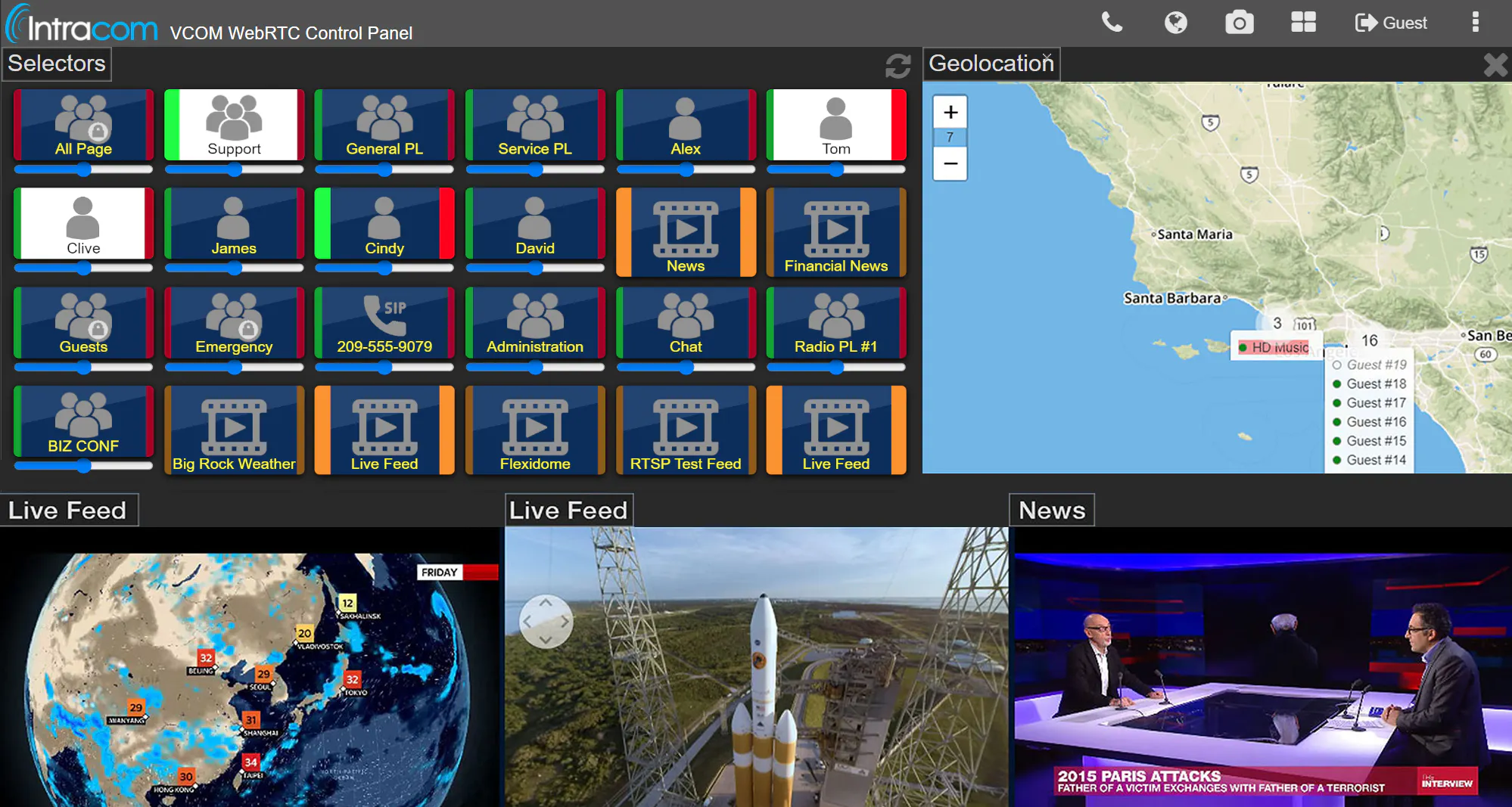1512x807 pixels.
Task: Select Guest #16 in the map list
Action: [1370, 421]
